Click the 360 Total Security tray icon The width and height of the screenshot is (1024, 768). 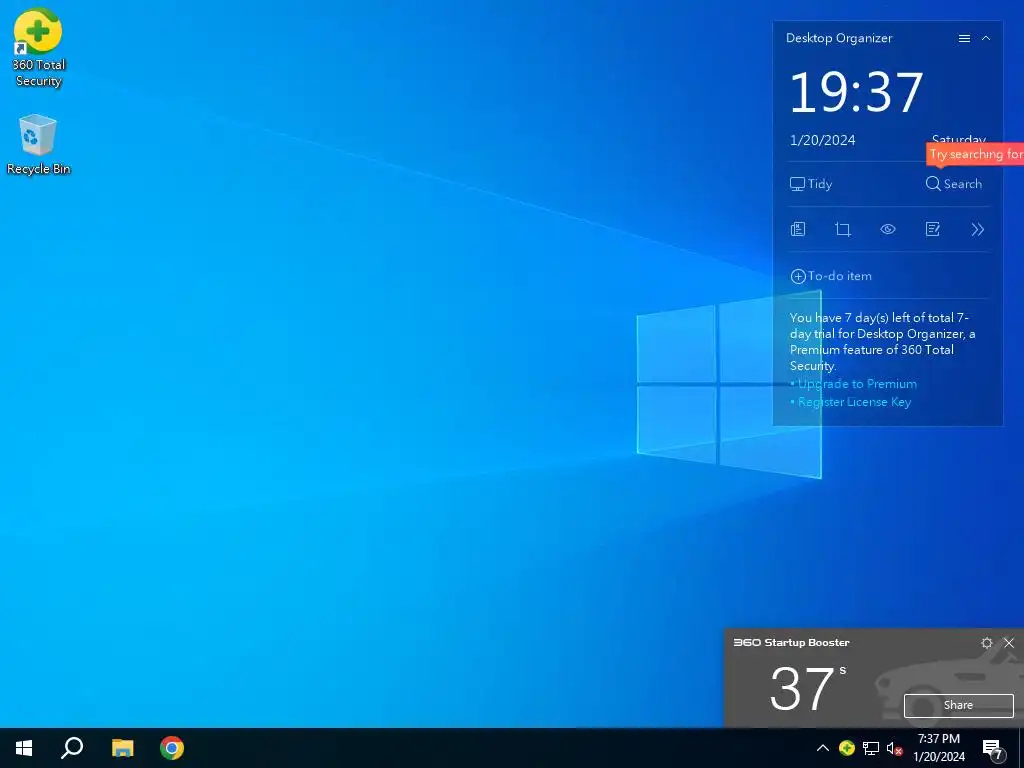[x=847, y=748]
